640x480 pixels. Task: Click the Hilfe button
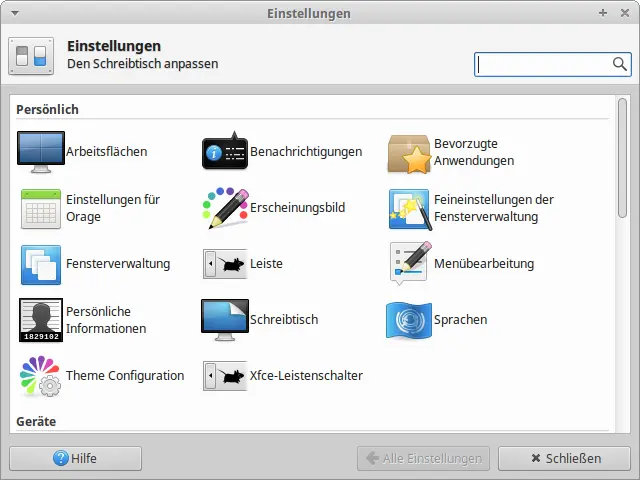pos(75,459)
